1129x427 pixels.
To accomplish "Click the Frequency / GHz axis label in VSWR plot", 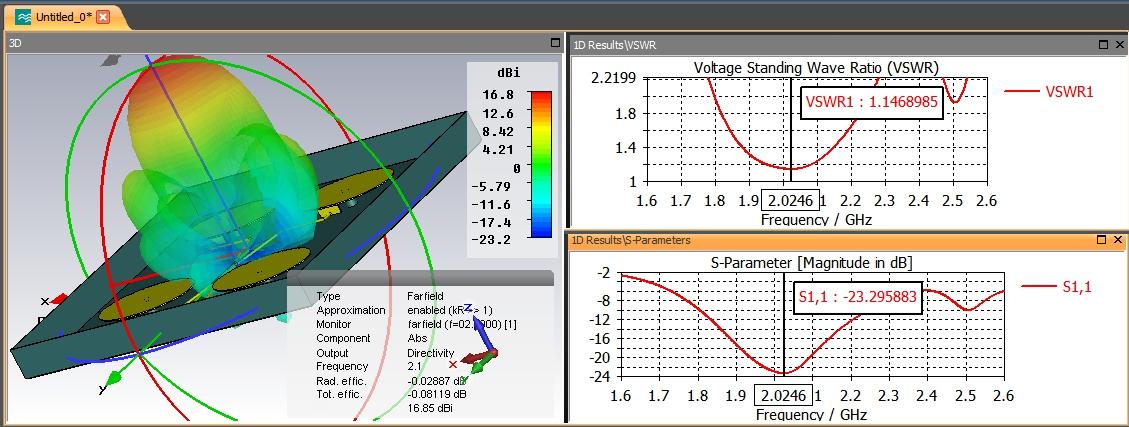I will pos(816,219).
